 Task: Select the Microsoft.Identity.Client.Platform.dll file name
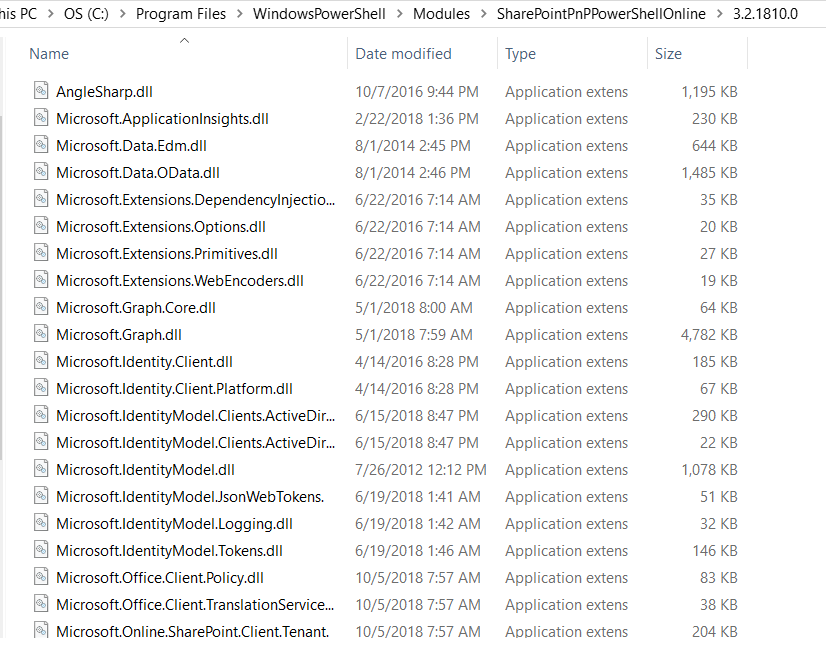pos(174,389)
